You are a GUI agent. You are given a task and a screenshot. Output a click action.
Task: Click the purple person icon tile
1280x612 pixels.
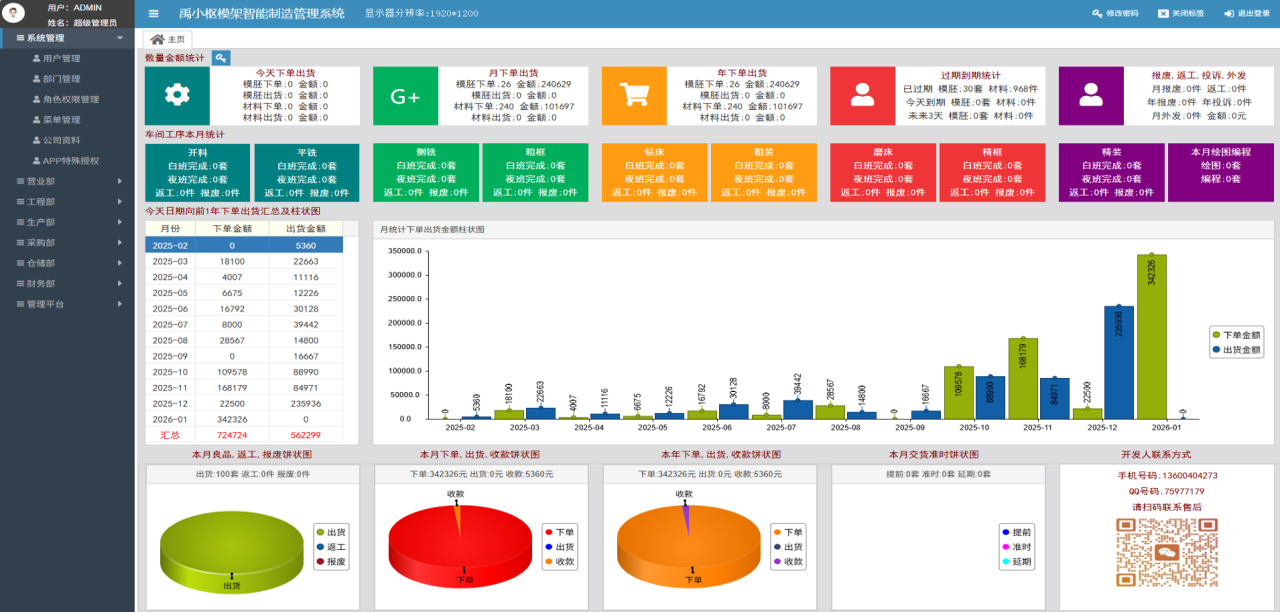pos(1090,96)
